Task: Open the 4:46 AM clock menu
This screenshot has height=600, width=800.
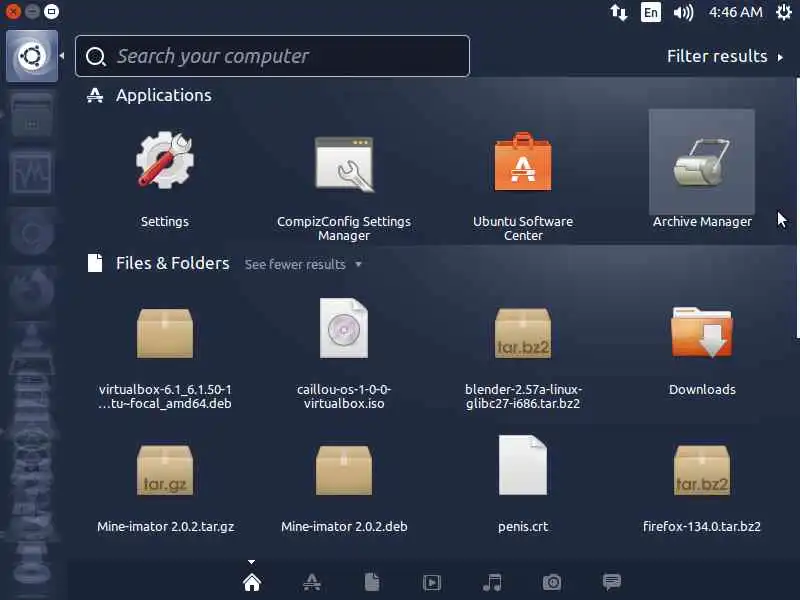Action: [x=736, y=12]
